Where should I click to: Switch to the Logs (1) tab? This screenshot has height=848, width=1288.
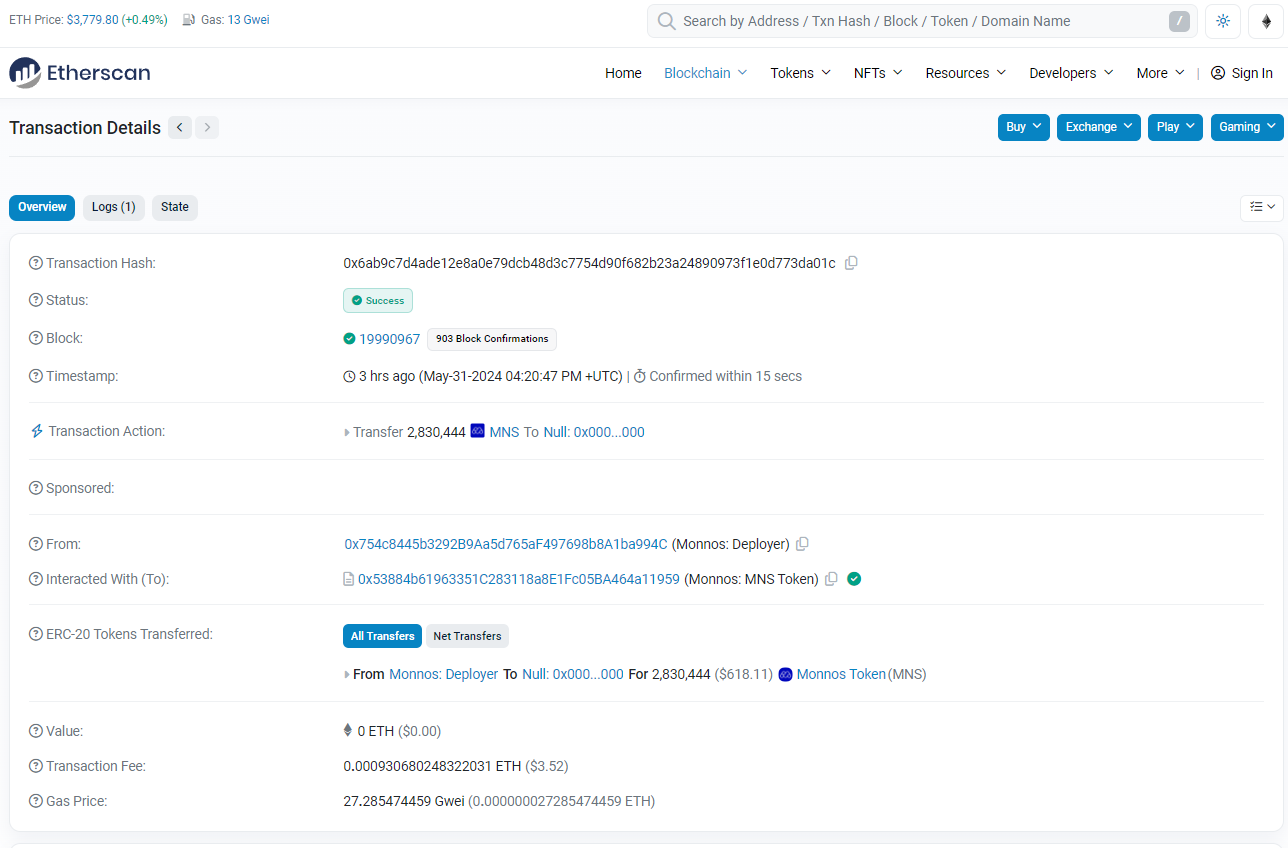pyautogui.click(x=114, y=207)
